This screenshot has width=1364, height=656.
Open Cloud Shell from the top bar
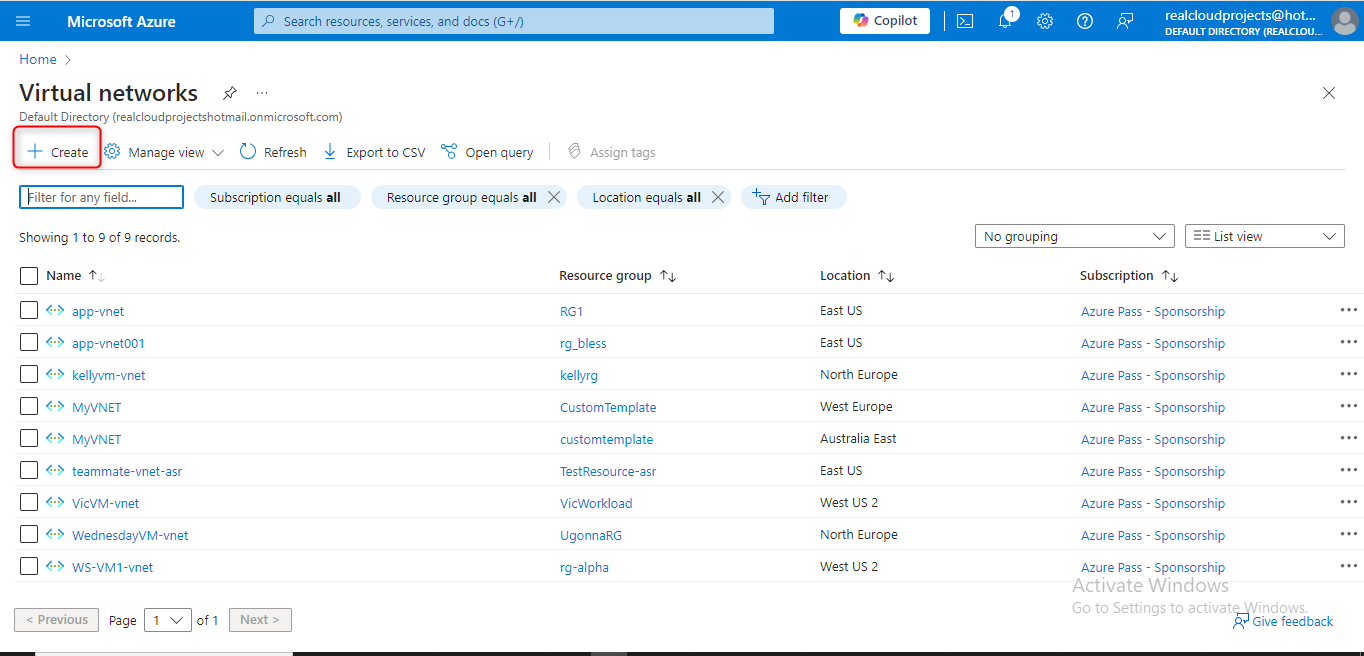click(x=965, y=21)
